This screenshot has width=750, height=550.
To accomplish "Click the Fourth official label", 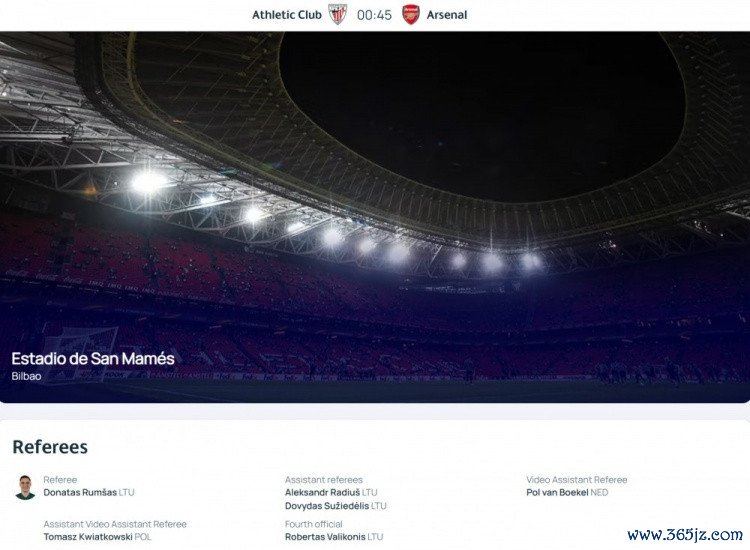I will 314,524.
